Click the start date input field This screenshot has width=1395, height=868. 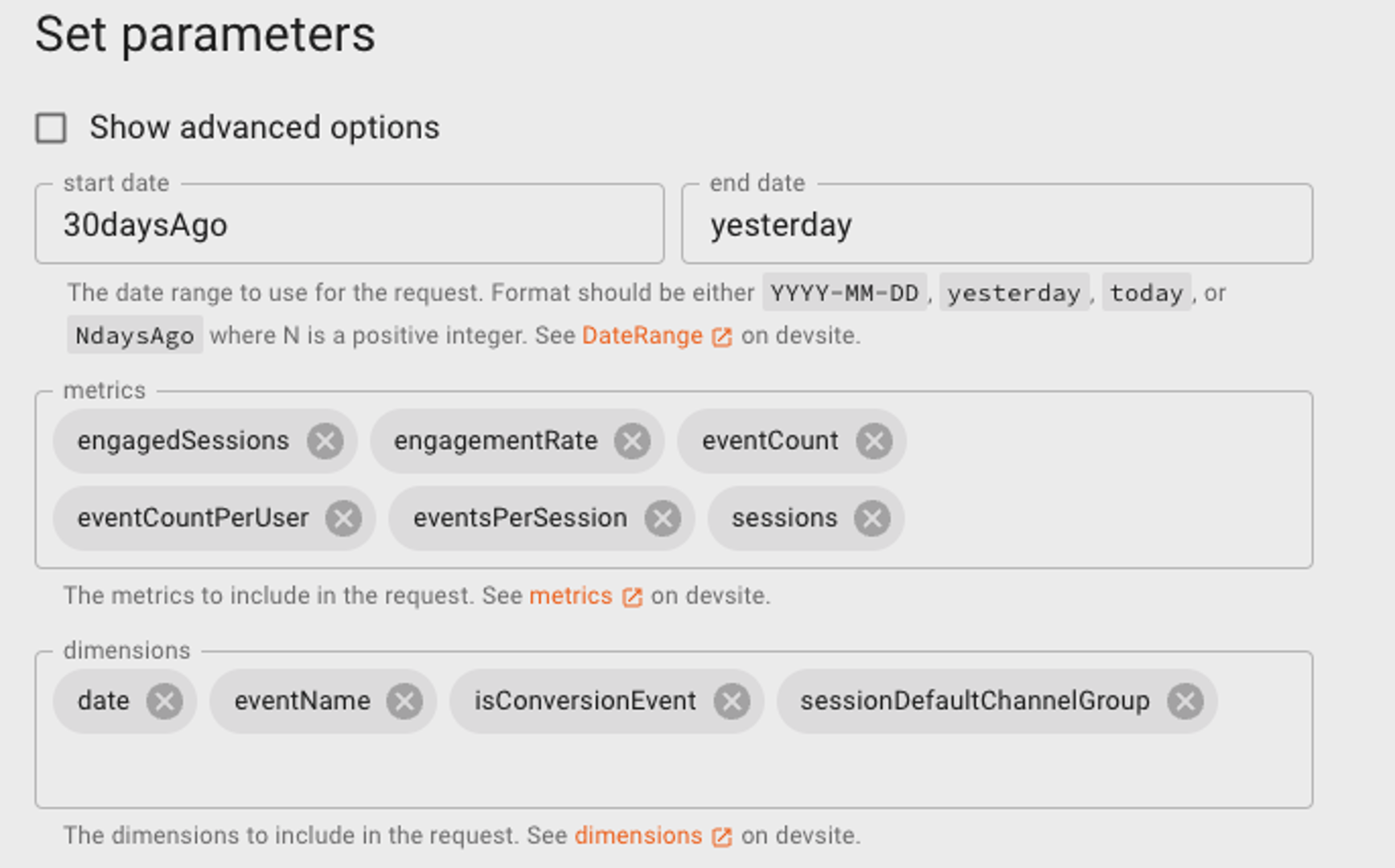(349, 225)
